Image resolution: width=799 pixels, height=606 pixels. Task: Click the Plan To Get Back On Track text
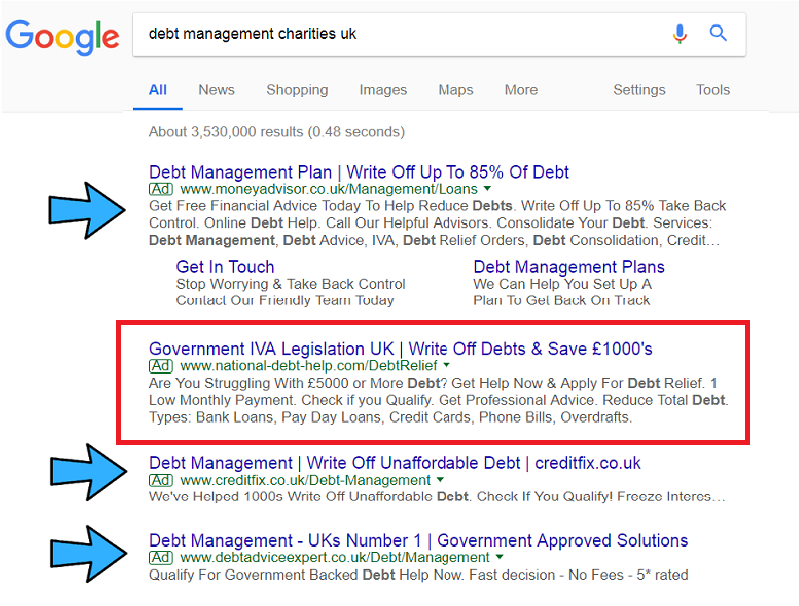(x=562, y=300)
